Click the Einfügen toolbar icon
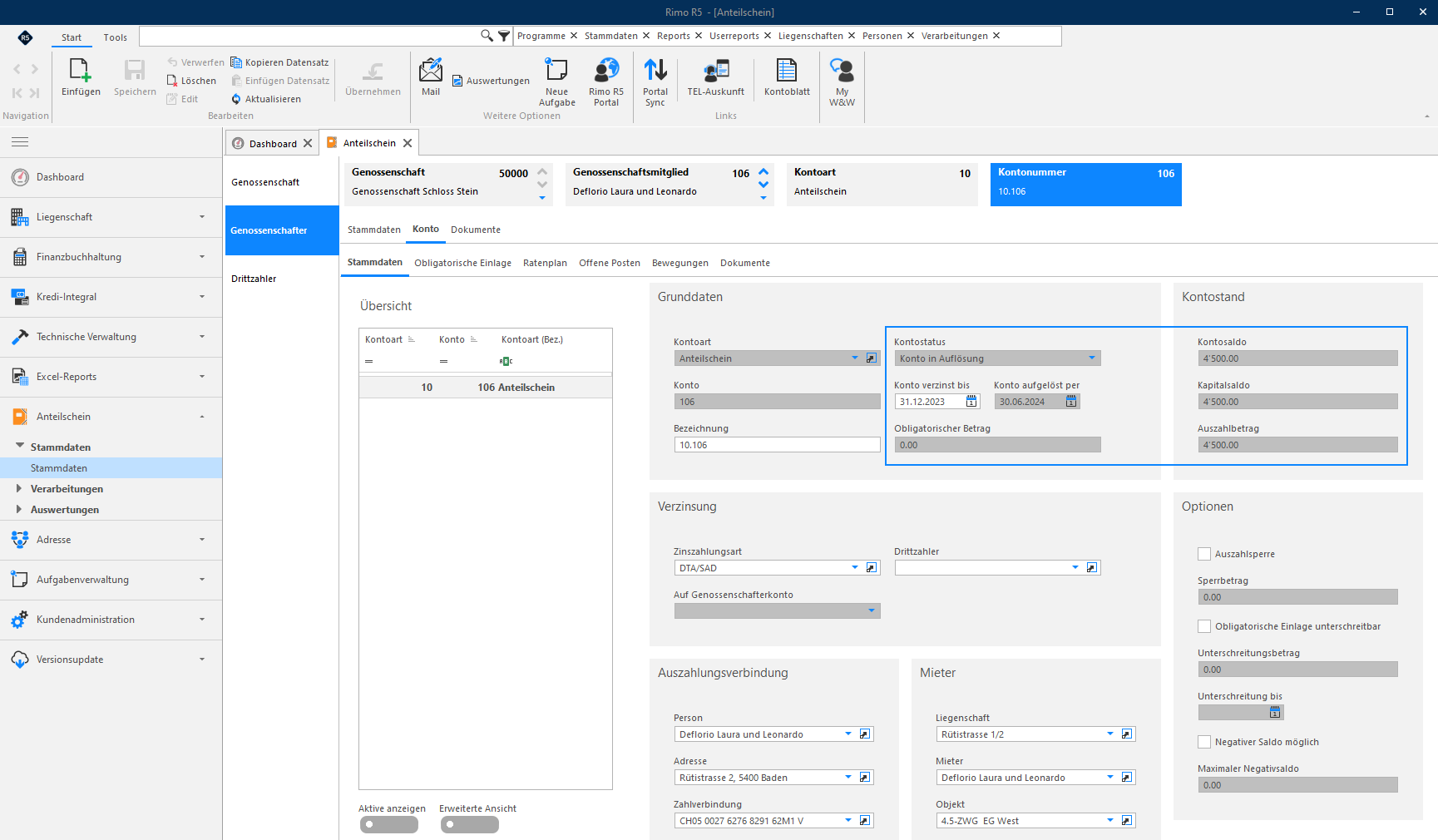The width and height of the screenshot is (1438, 840). pyautogui.click(x=81, y=77)
